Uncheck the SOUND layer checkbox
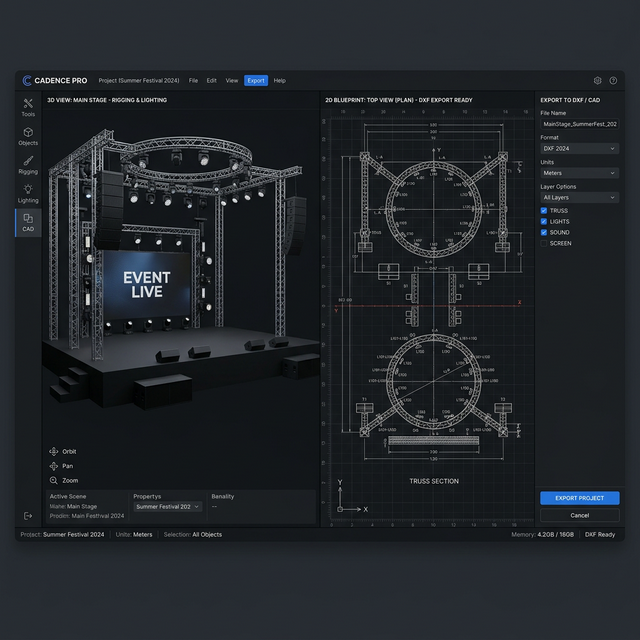The height and width of the screenshot is (640, 640). (544, 233)
